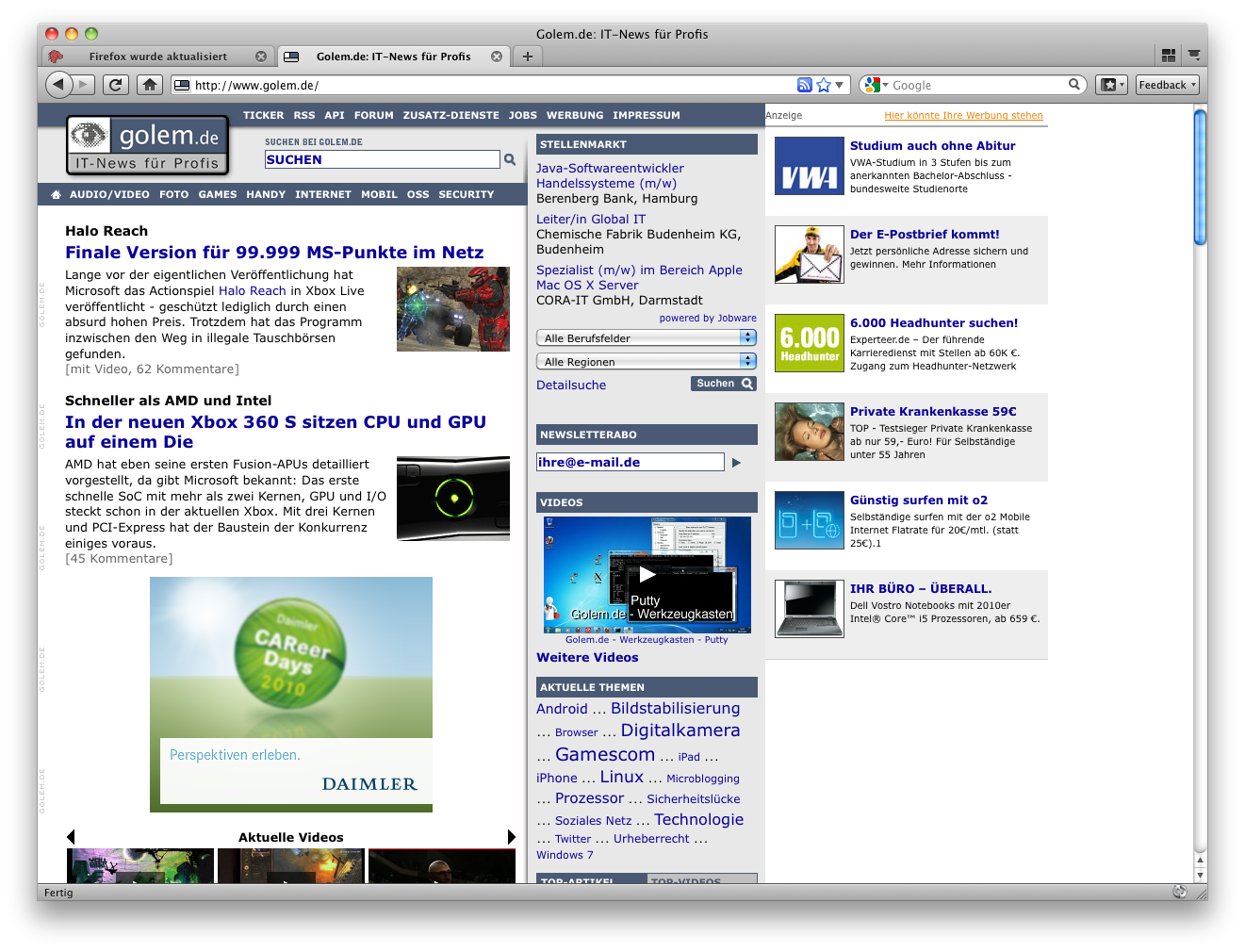Click the RSS feed icon in address bar
The image size is (1245, 952).
(804, 84)
